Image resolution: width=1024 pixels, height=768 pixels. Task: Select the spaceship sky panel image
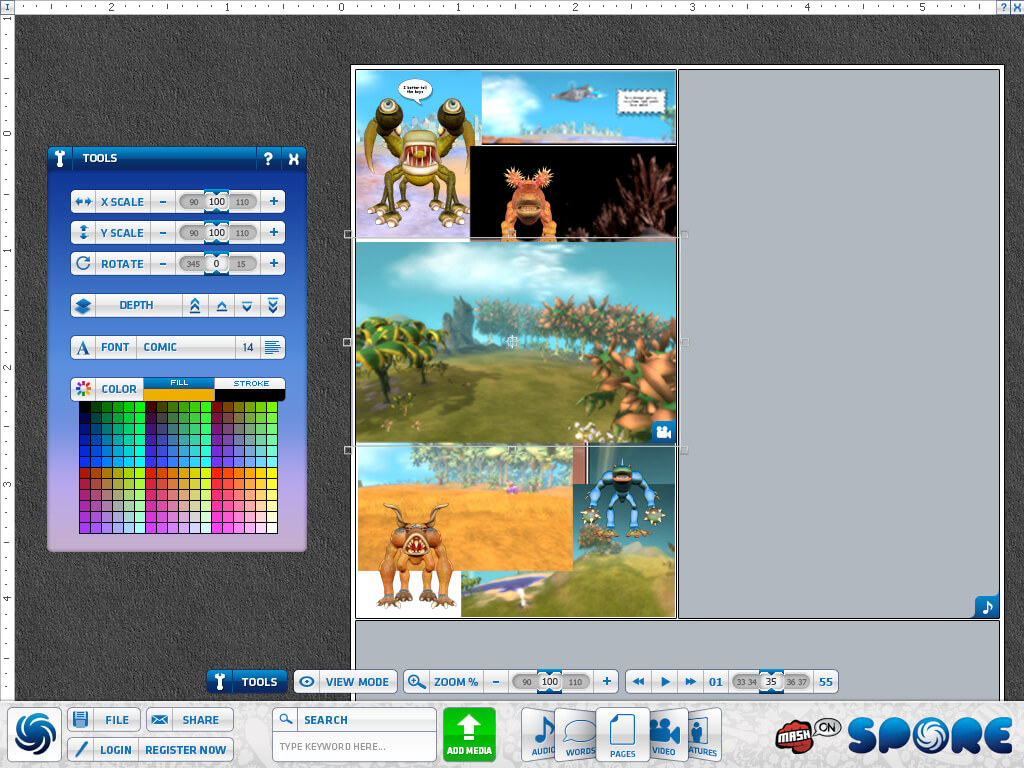click(579, 106)
